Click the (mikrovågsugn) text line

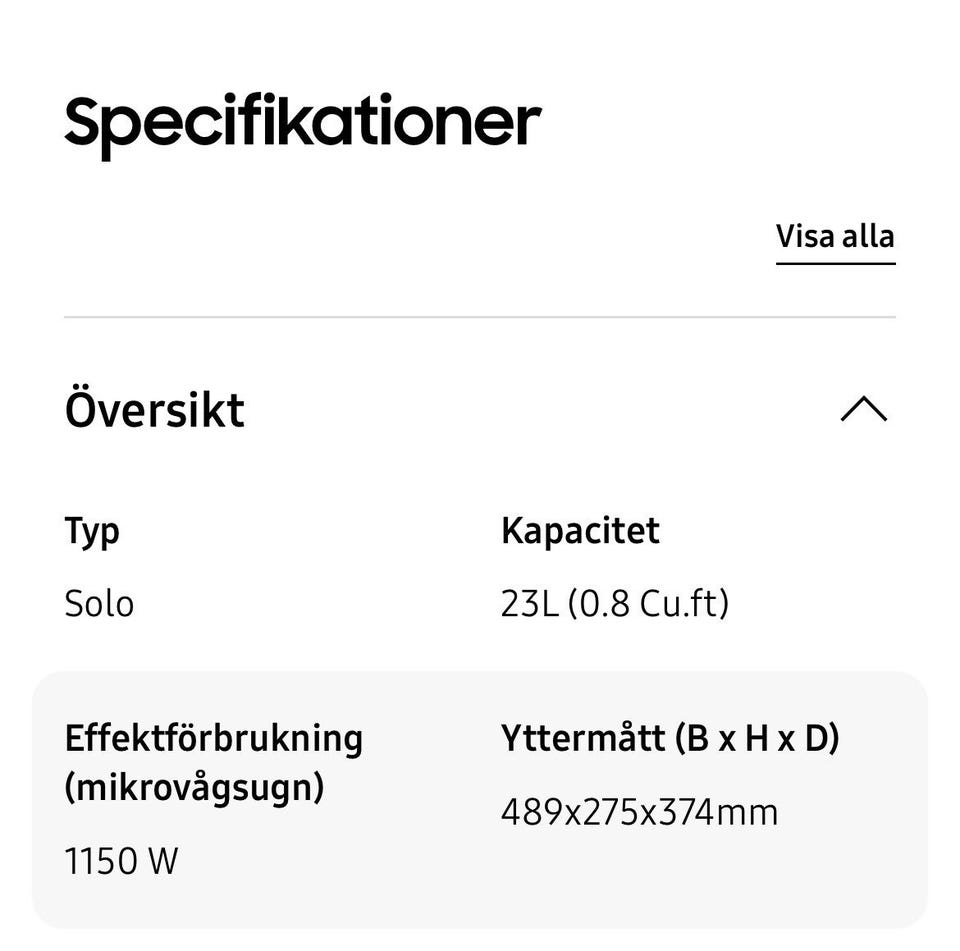(194, 787)
